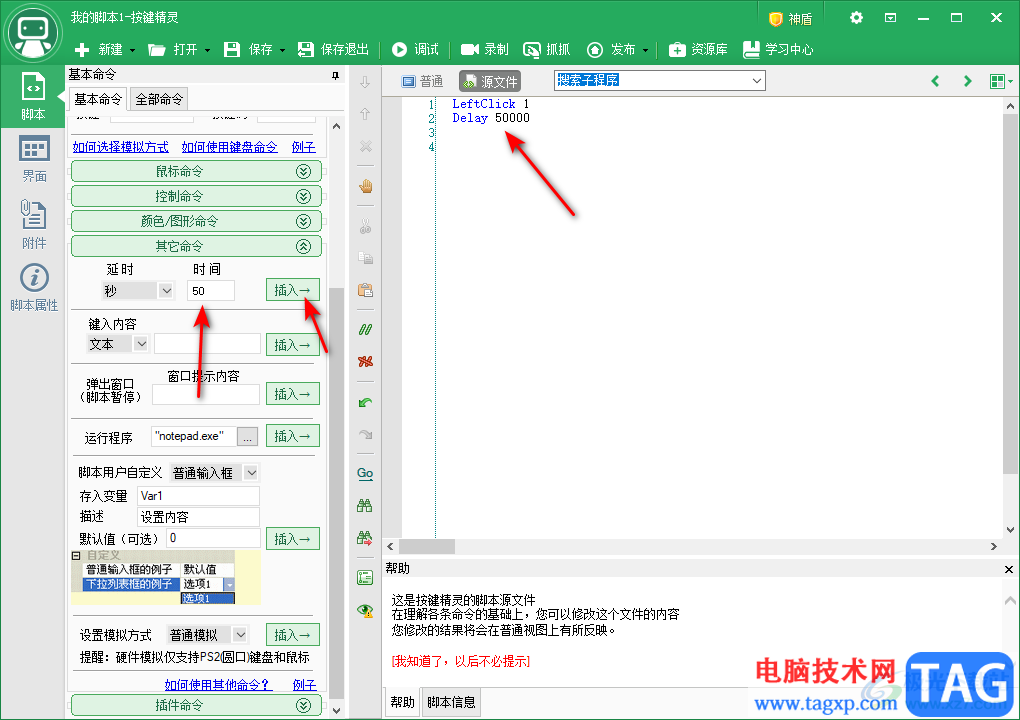
Task: Collapse the 其它命令 section
Action: click(196, 247)
